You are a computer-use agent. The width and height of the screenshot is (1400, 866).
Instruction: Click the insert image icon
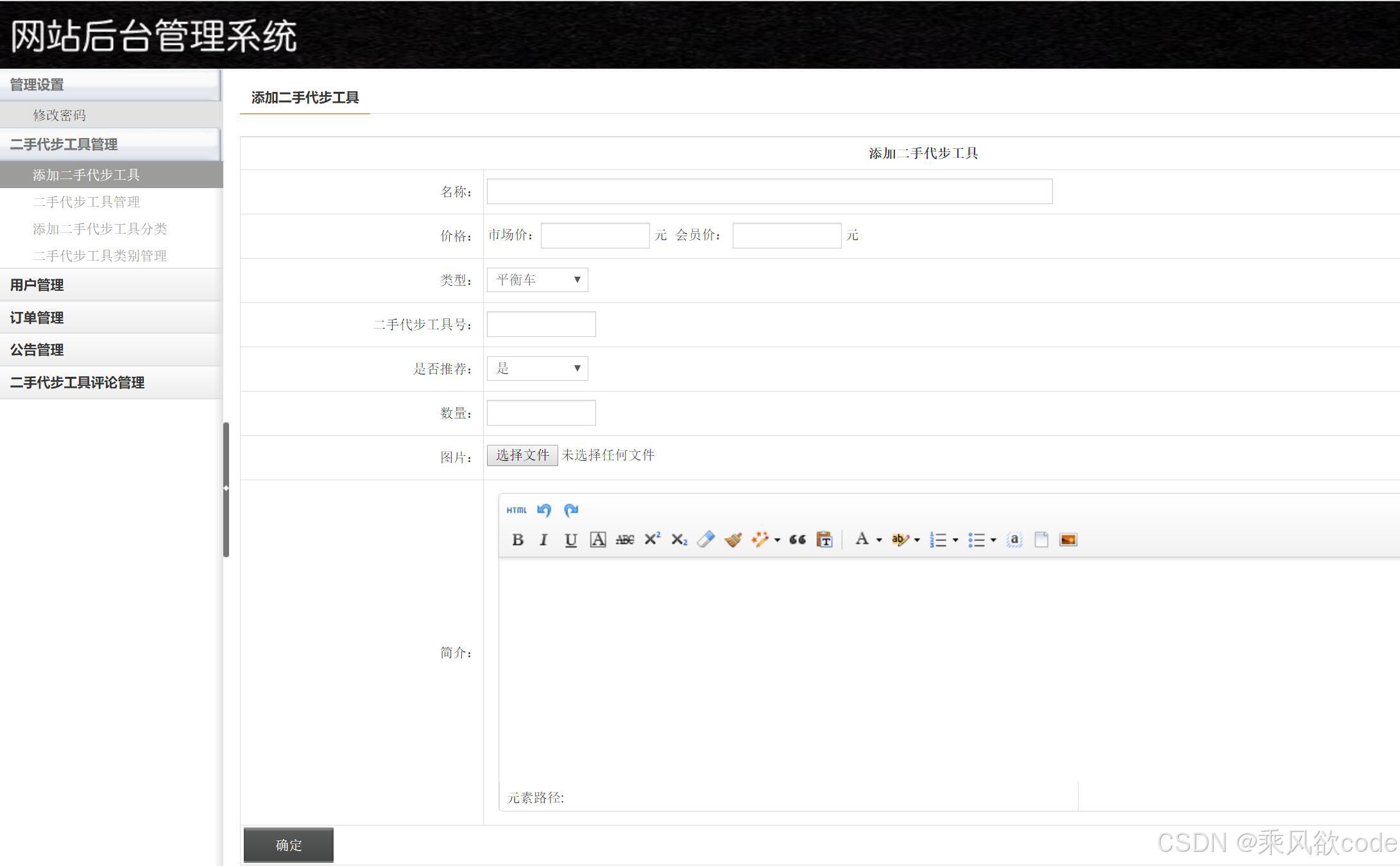pyautogui.click(x=1068, y=540)
